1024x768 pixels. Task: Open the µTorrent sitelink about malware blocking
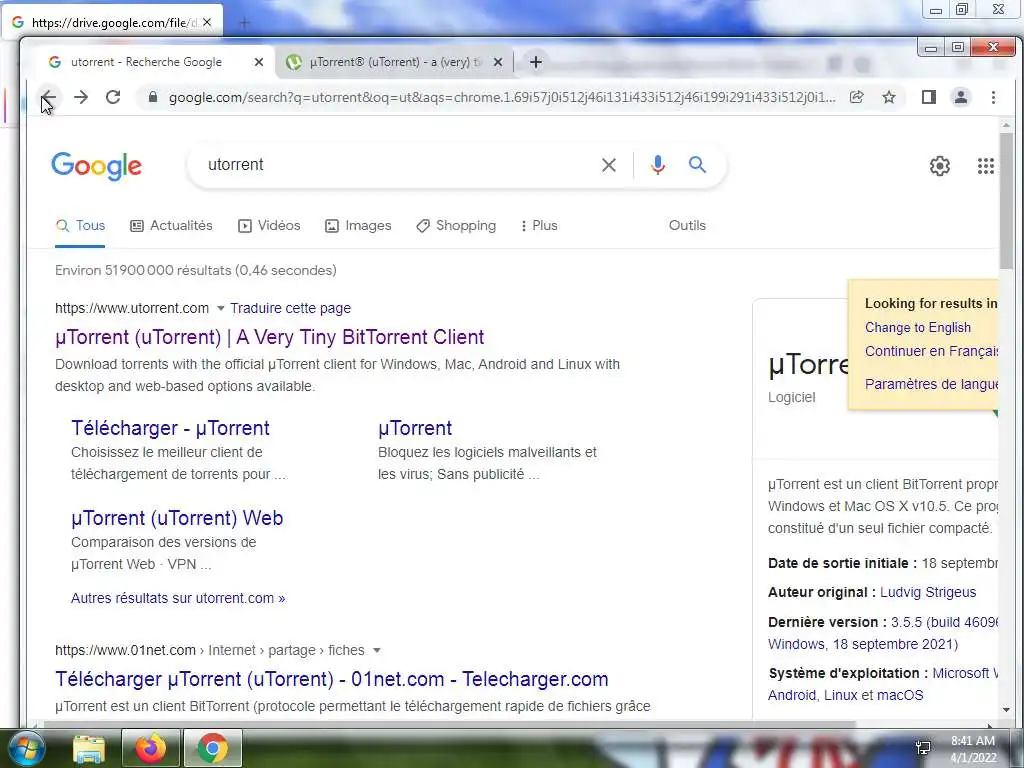click(x=415, y=428)
